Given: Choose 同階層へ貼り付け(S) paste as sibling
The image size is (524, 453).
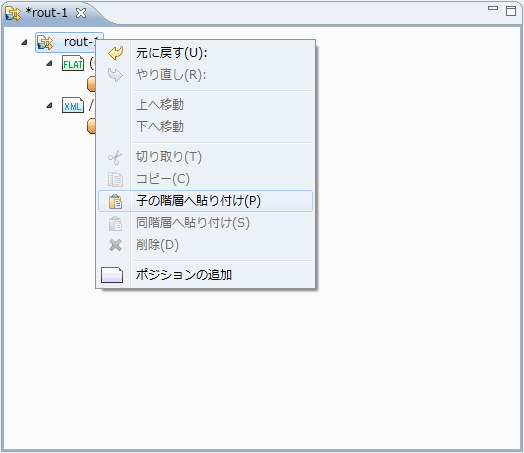Looking at the screenshot, I should pyautogui.click(x=206, y=223).
